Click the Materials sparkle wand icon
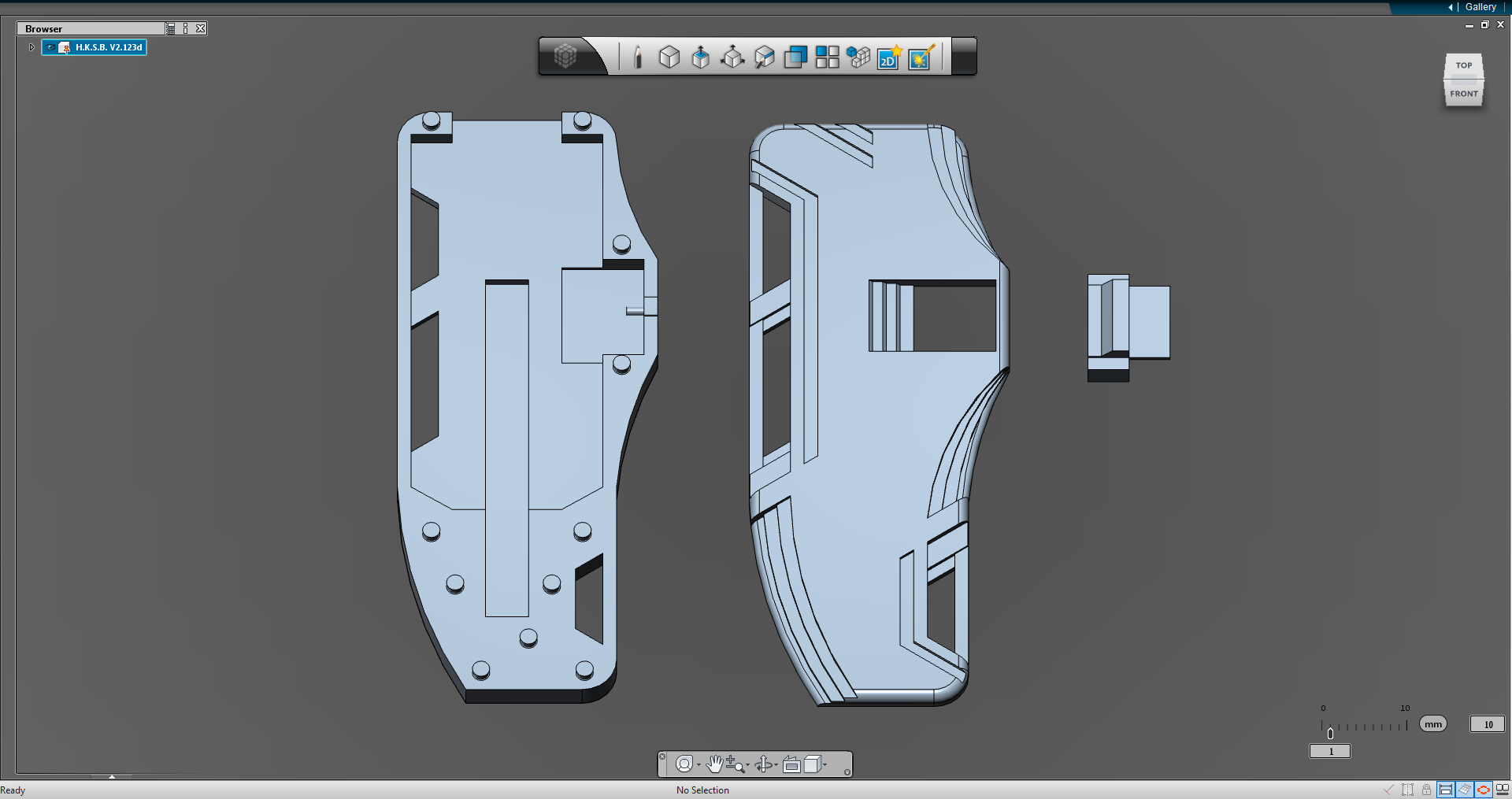 click(x=921, y=57)
